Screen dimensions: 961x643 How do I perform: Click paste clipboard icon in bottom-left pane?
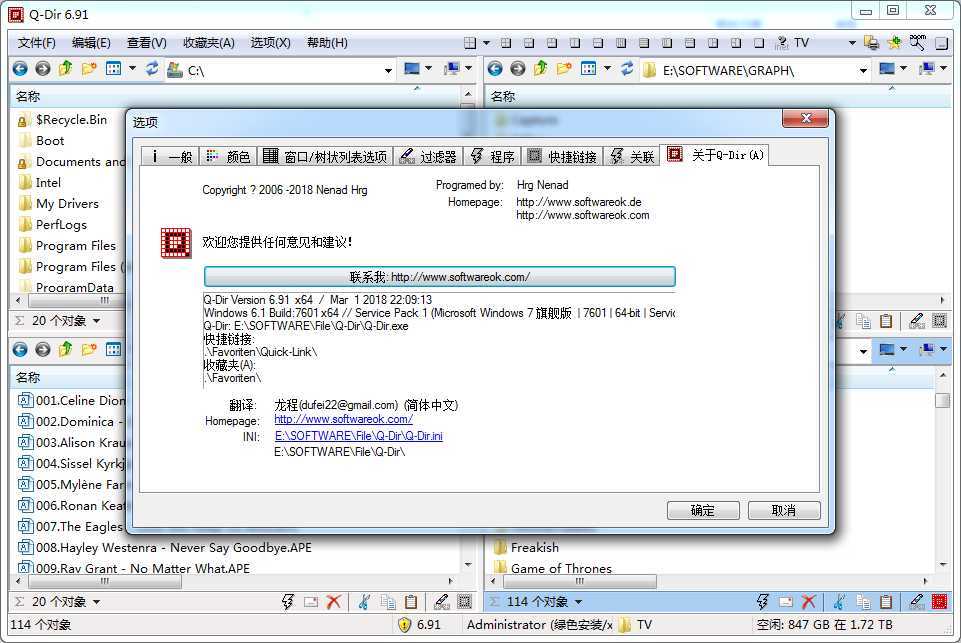point(411,602)
